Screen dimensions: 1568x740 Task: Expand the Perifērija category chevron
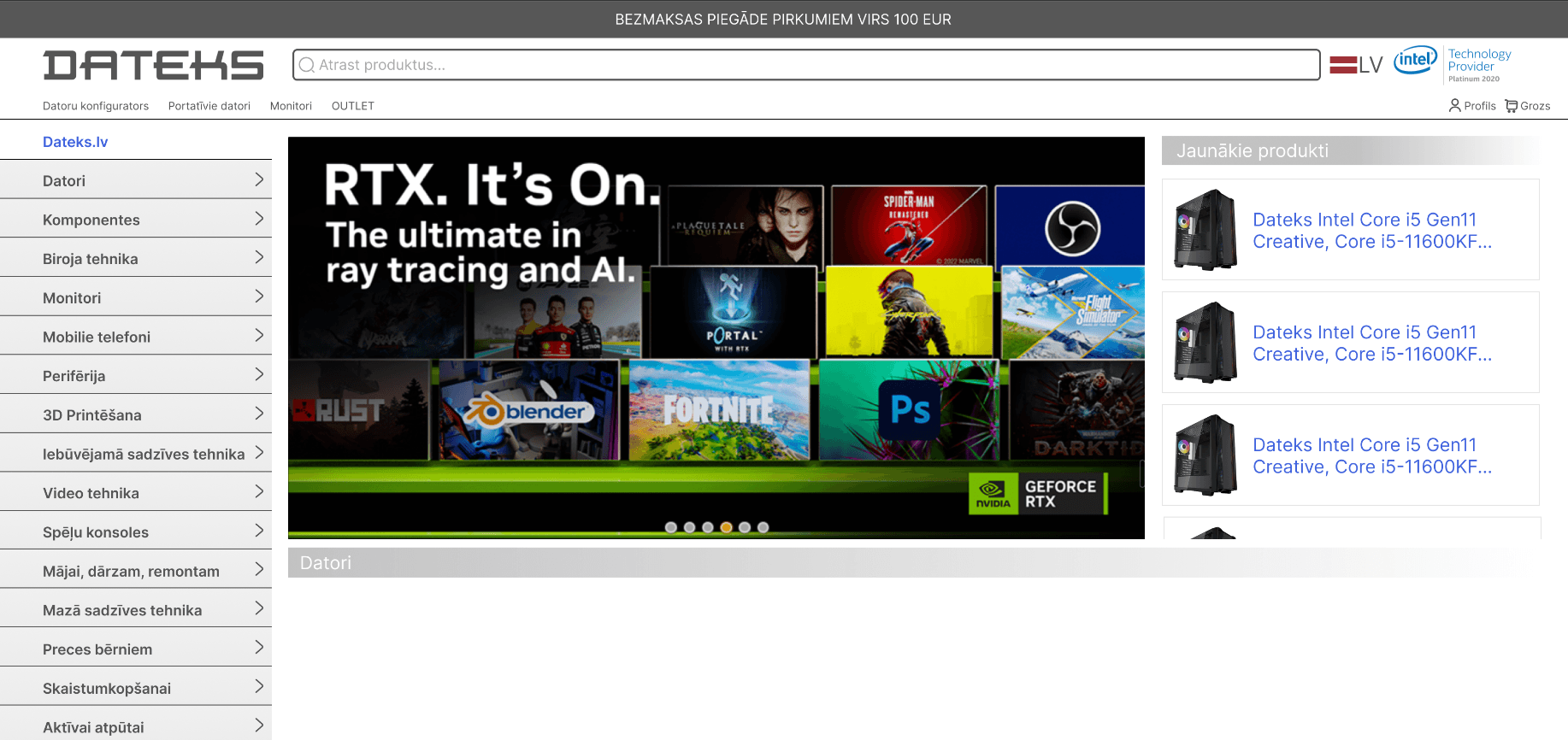259,374
